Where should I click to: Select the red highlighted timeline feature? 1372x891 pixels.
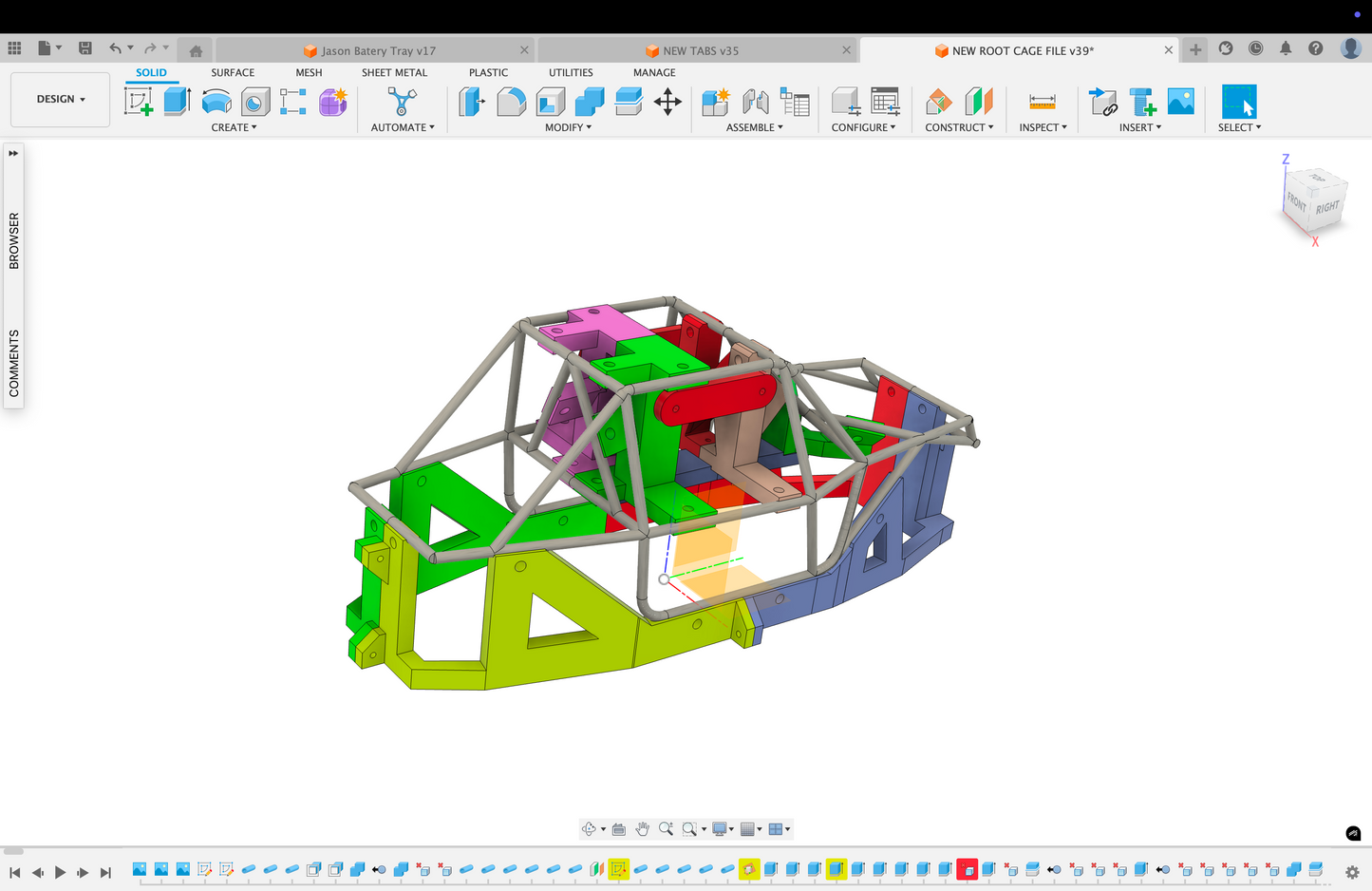point(967,869)
